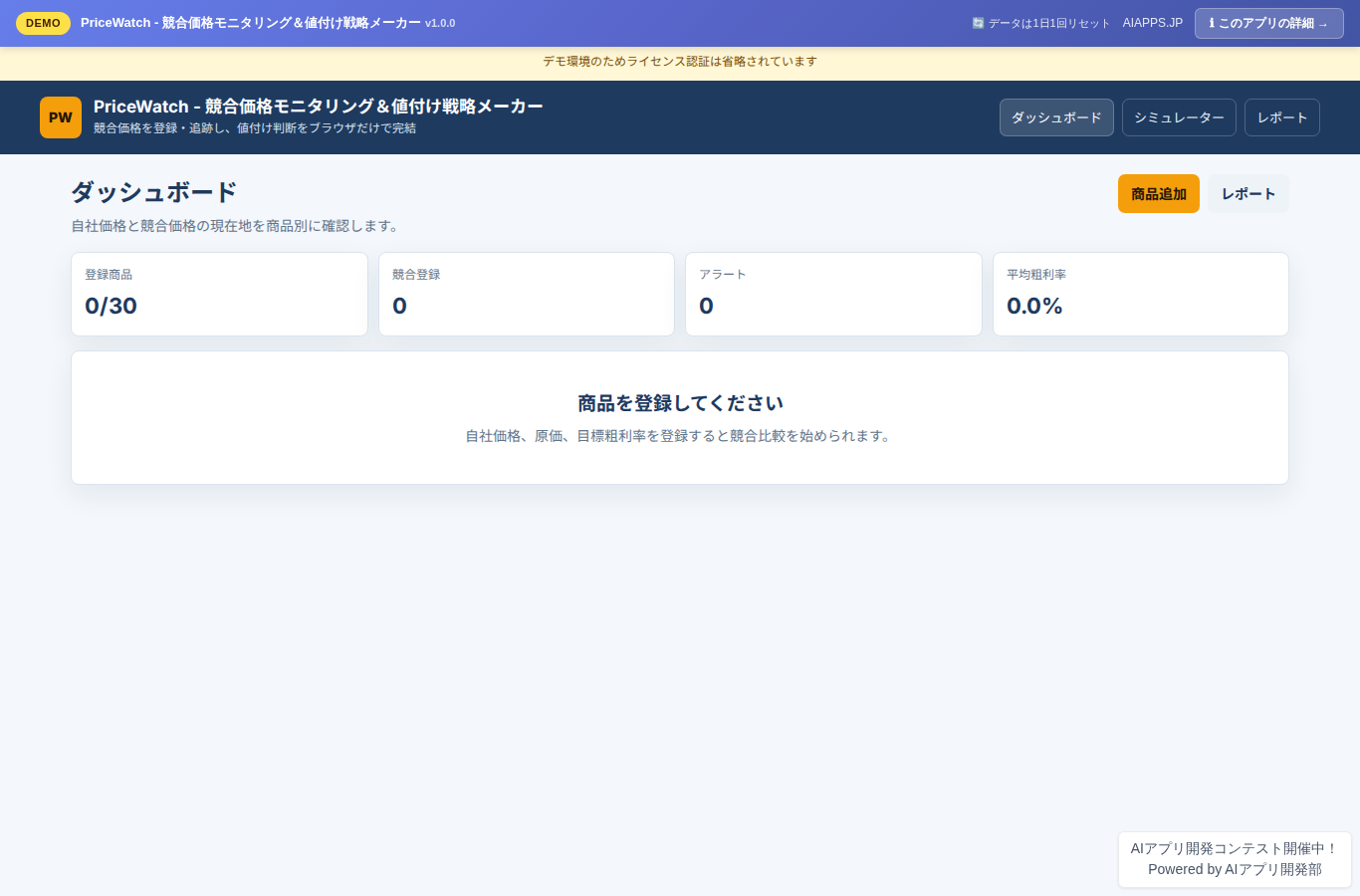Click the AIアプリ開発コンテスト開催中！ text
1360x896 pixels.
[1235, 848]
